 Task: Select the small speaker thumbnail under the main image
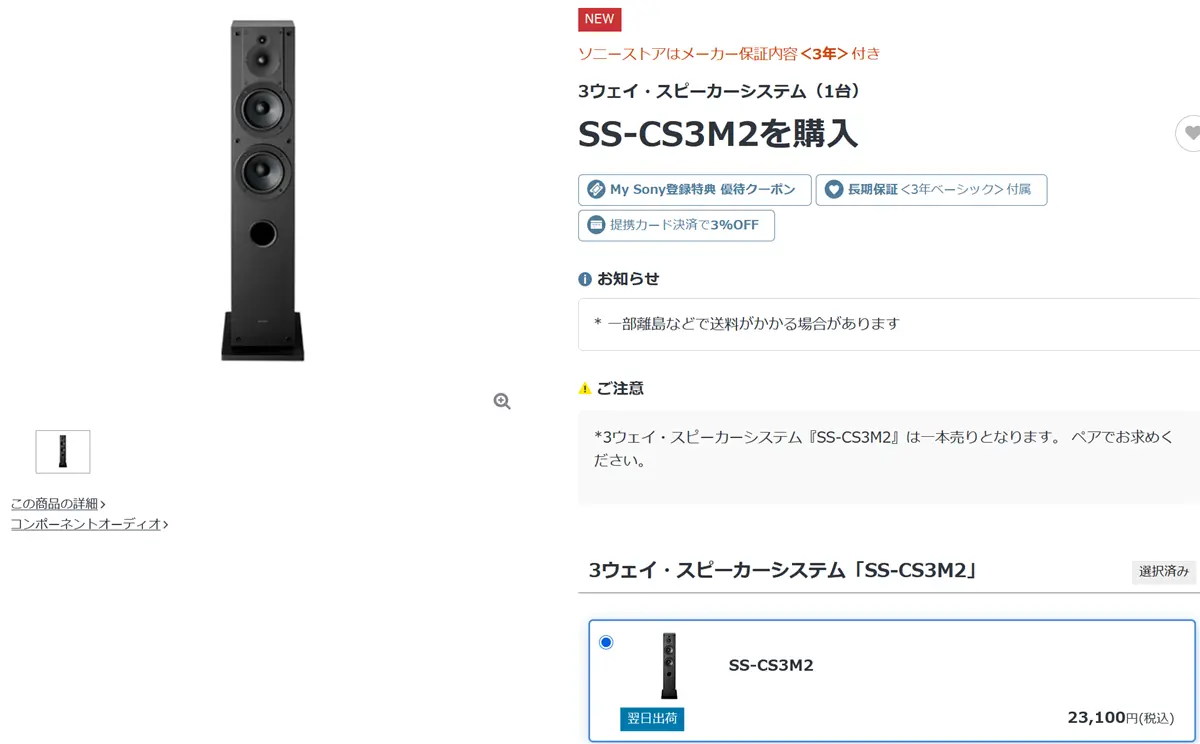(x=63, y=452)
